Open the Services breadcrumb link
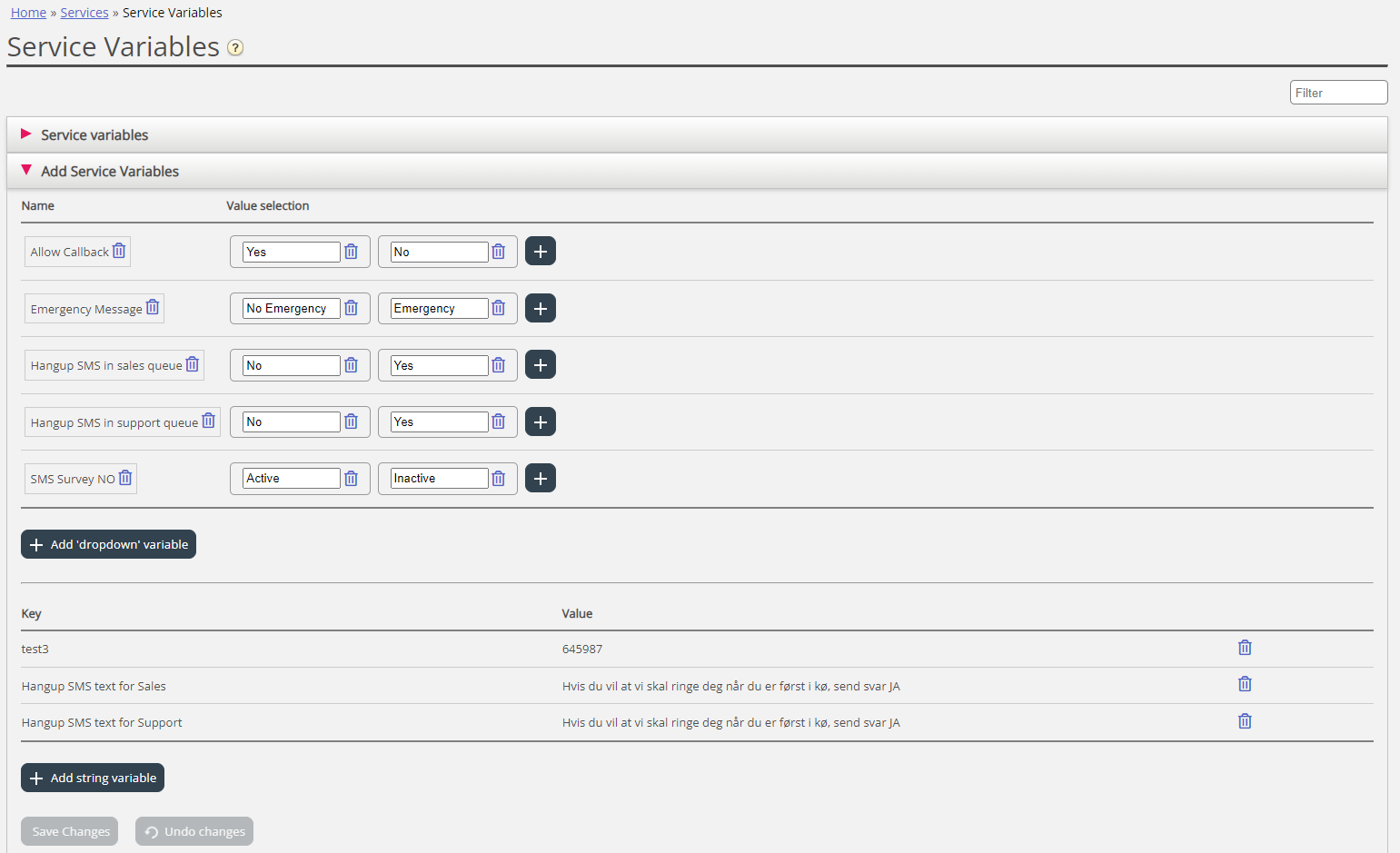The image size is (1400, 853). pos(84,13)
